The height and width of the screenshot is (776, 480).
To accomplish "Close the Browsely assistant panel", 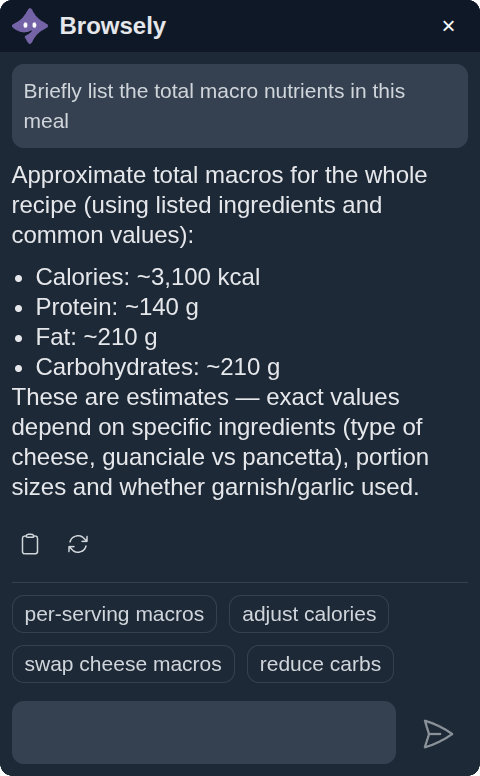I will 448,26.
